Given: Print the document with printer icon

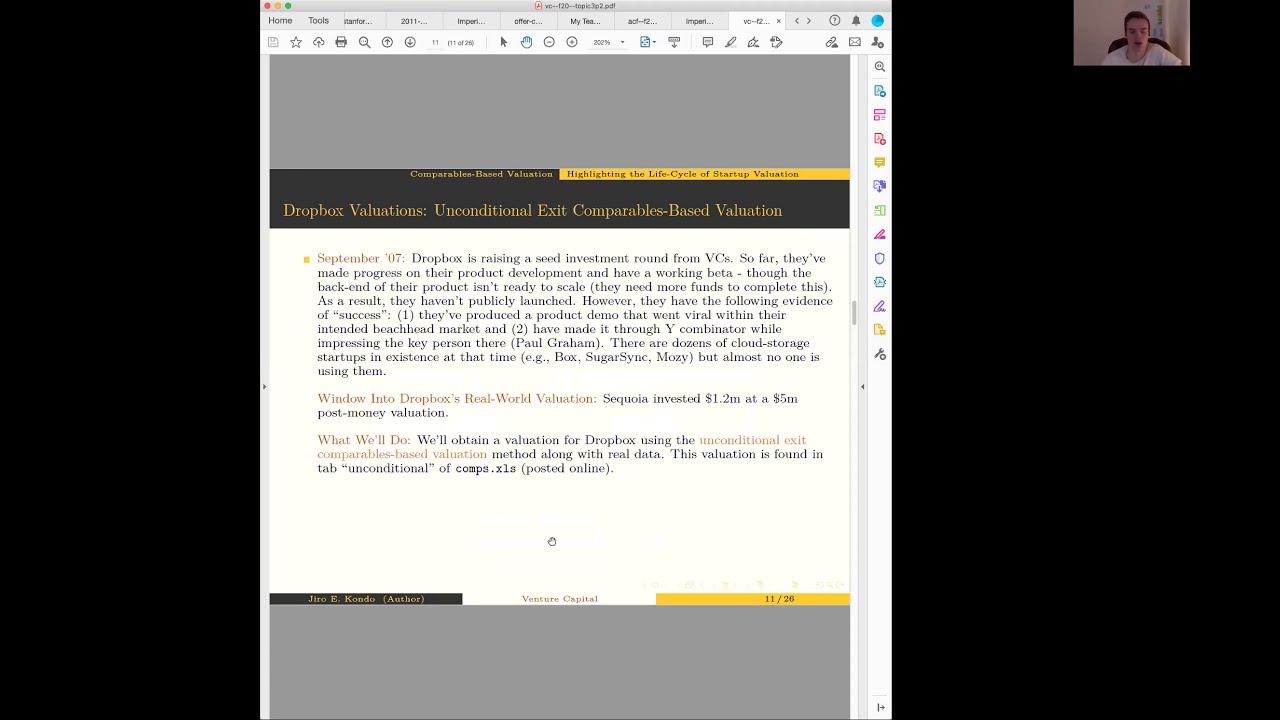Looking at the screenshot, I should (341, 42).
